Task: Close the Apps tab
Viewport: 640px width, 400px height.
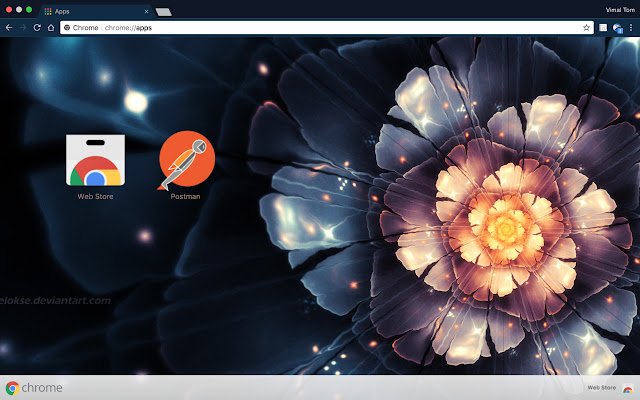Action: [x=147, y=11]
